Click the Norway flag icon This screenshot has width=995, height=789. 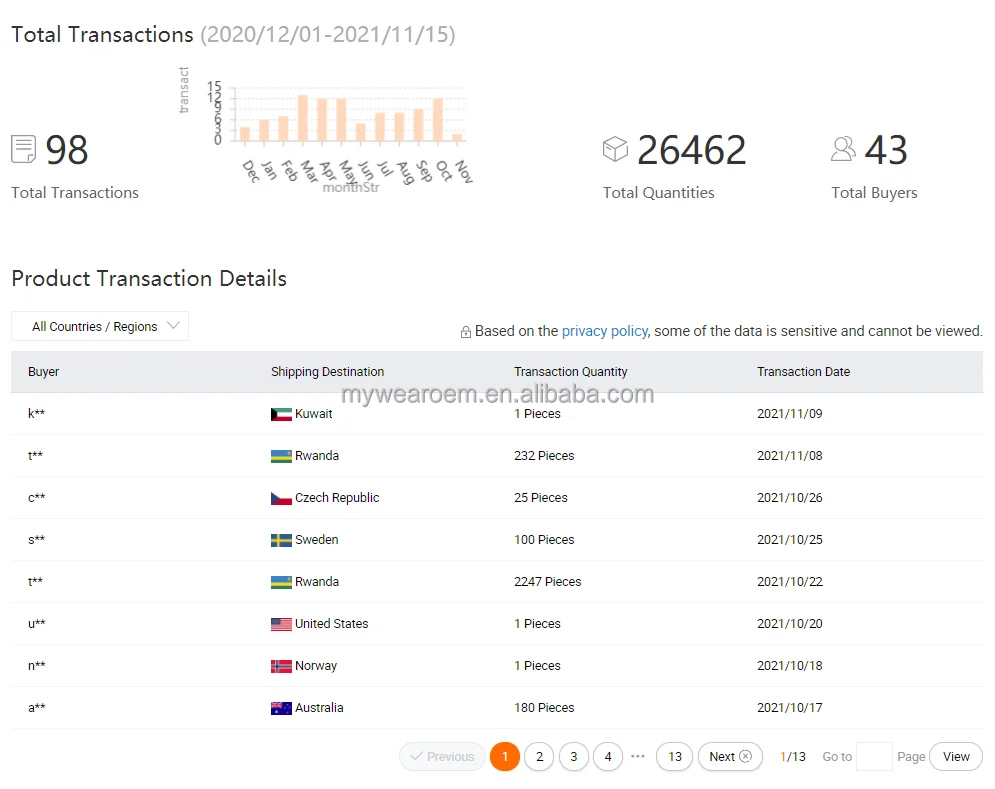281,666
